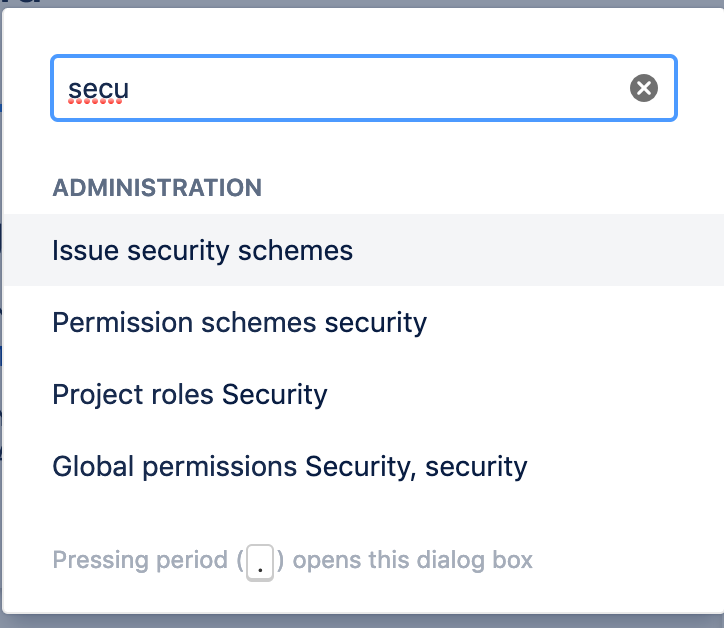This screenshot has height=628, width=724.
Task: Click the ADMINISTRATION section heading
Action: coord(157,187)
